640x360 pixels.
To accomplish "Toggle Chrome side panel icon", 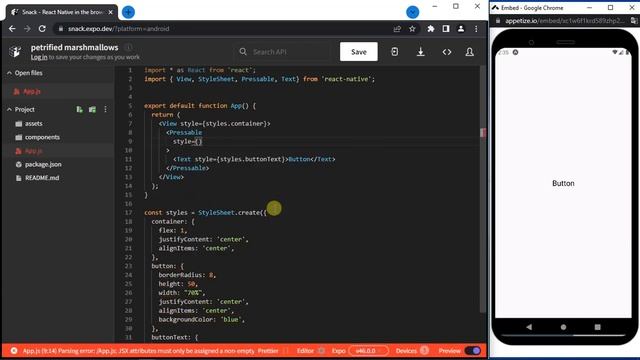I will tap(446, 29).
